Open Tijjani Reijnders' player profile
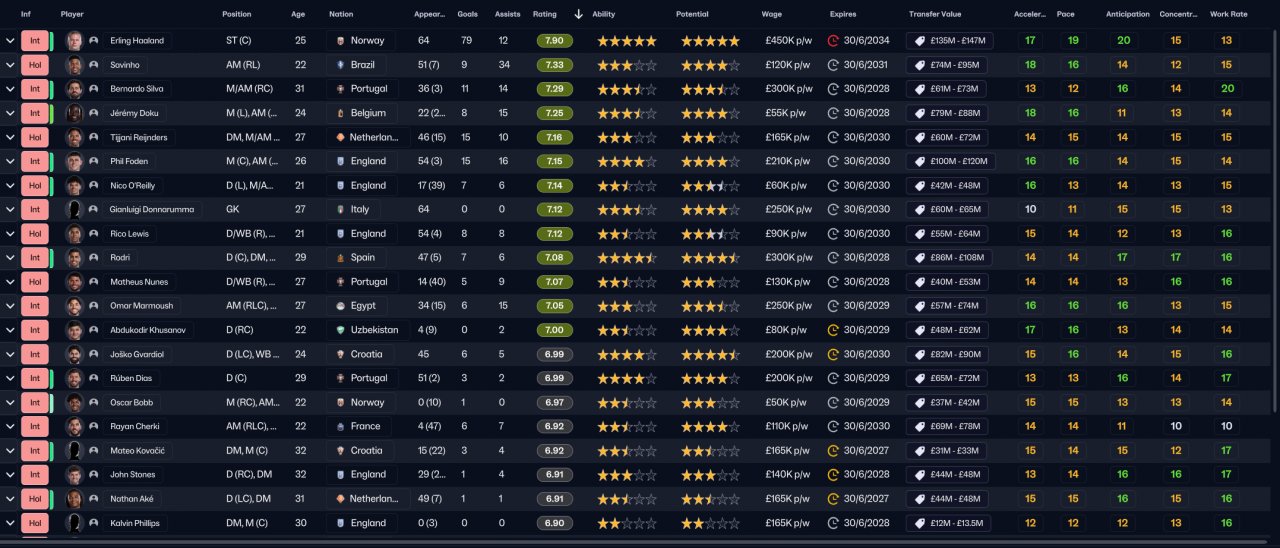This screenshot has height=548, width=1280. [139, 137]
